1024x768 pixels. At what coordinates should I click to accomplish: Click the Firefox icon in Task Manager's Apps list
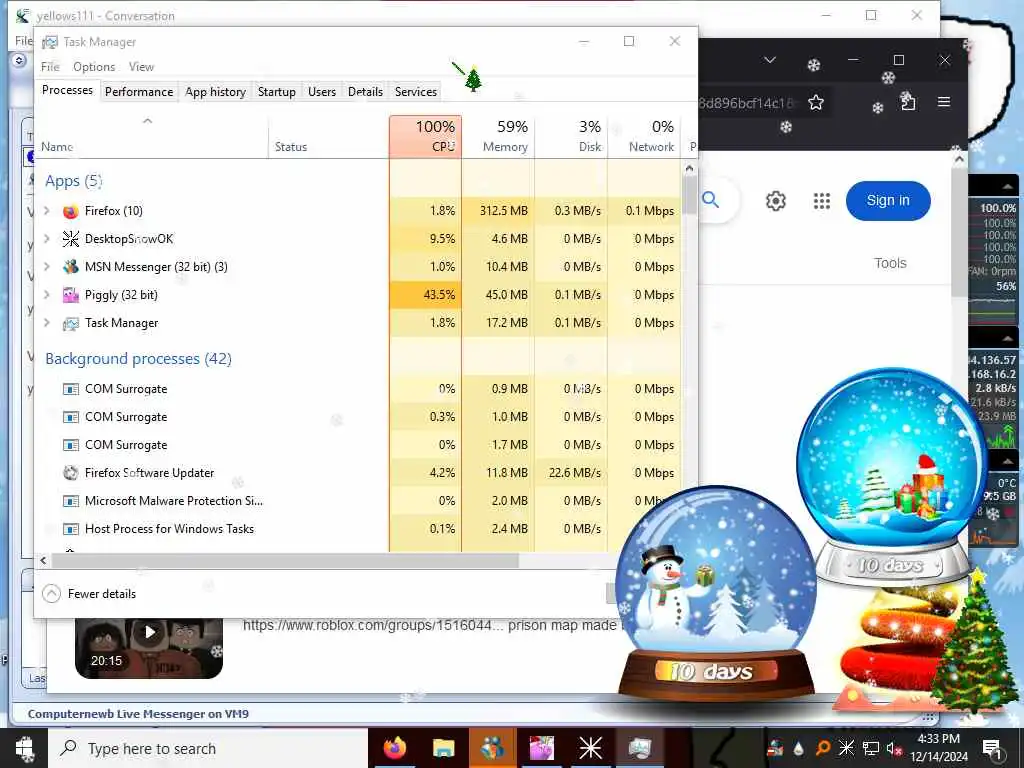[x=71, y=211]
